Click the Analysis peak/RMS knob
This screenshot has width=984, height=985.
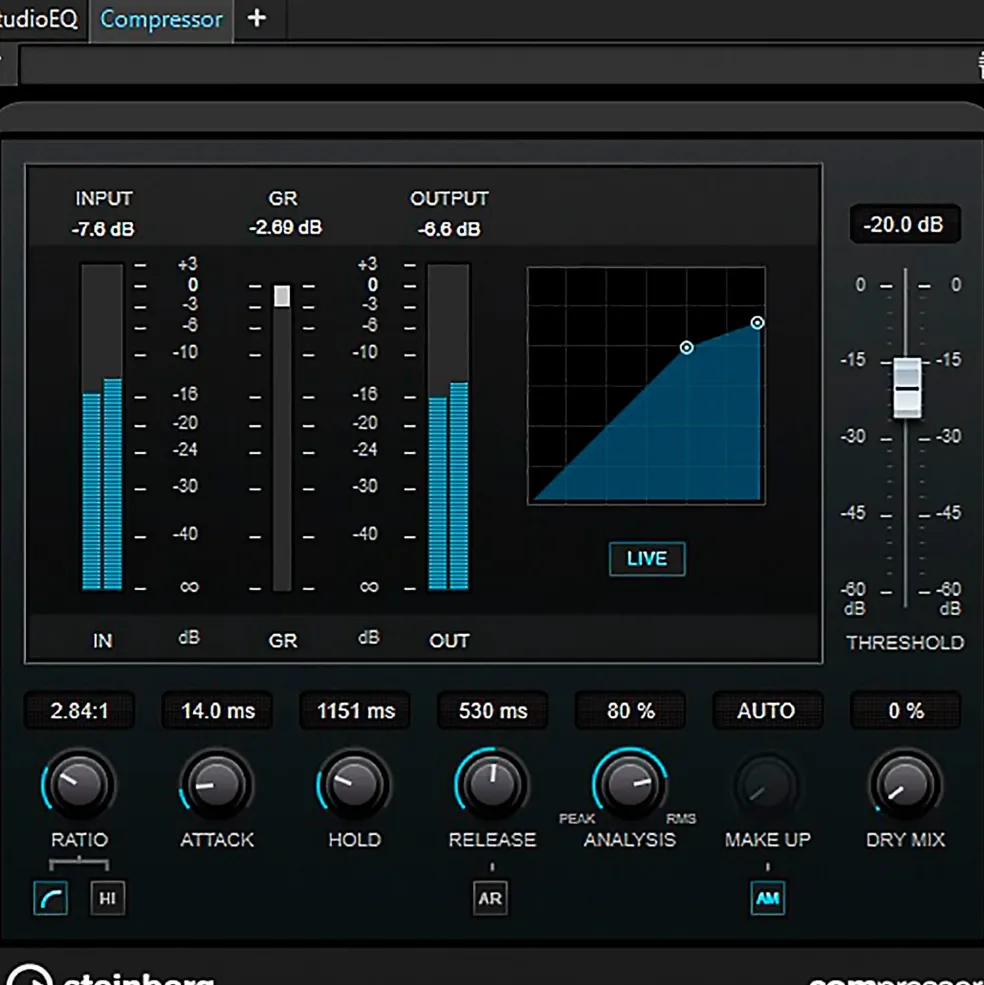[x=630, y=785]
